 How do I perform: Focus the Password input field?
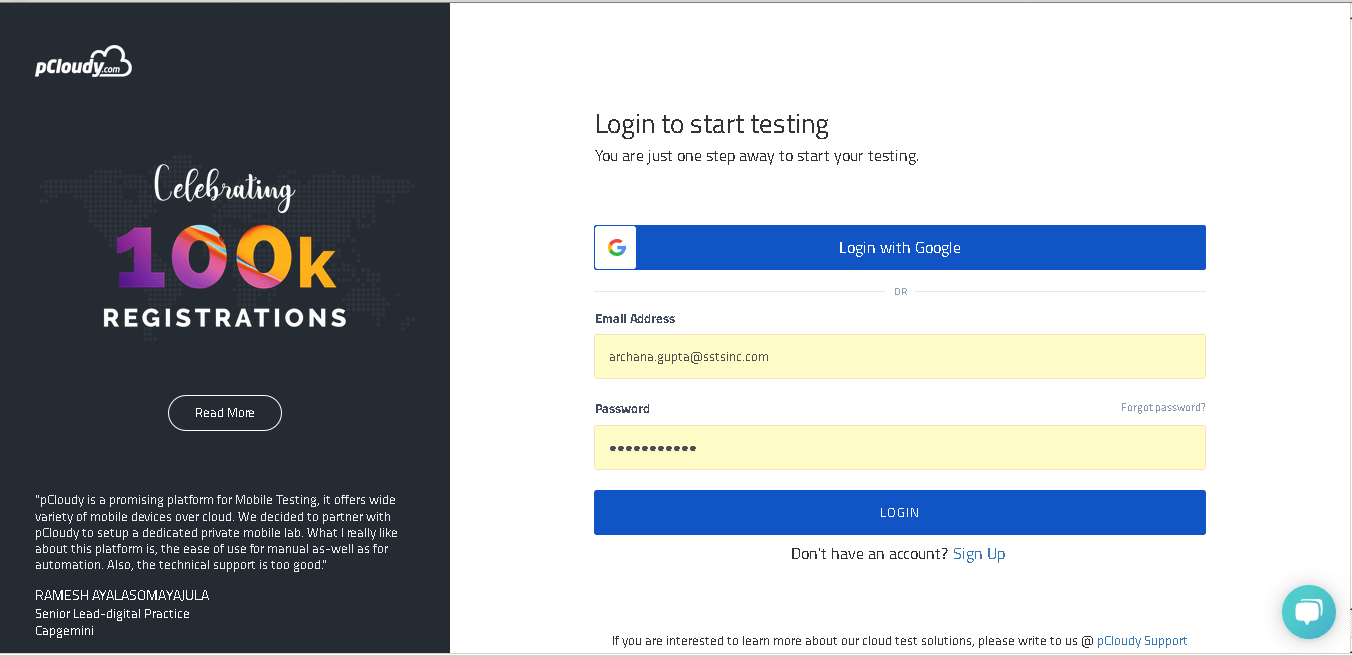coord(900,448)
